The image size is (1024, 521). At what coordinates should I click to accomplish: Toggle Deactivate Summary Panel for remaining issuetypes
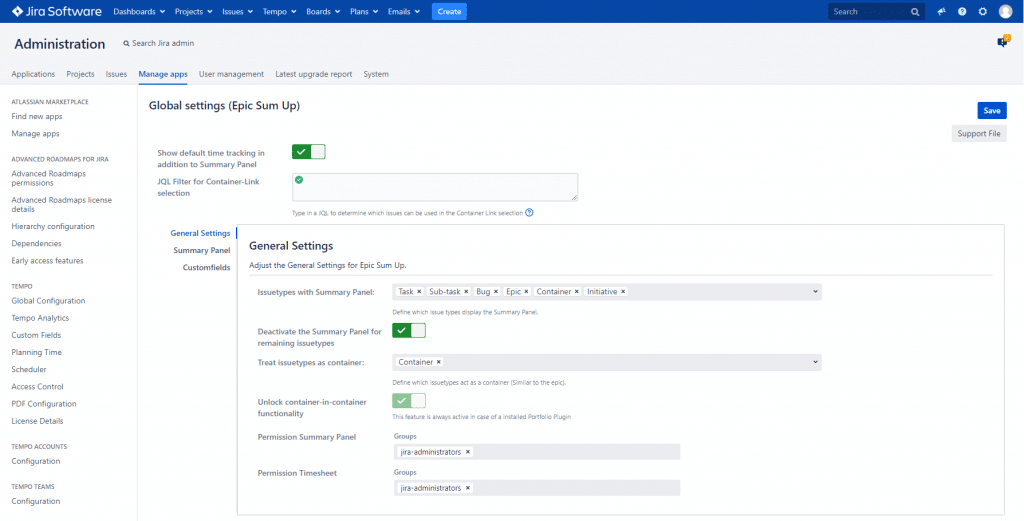[x=409, y=331]
